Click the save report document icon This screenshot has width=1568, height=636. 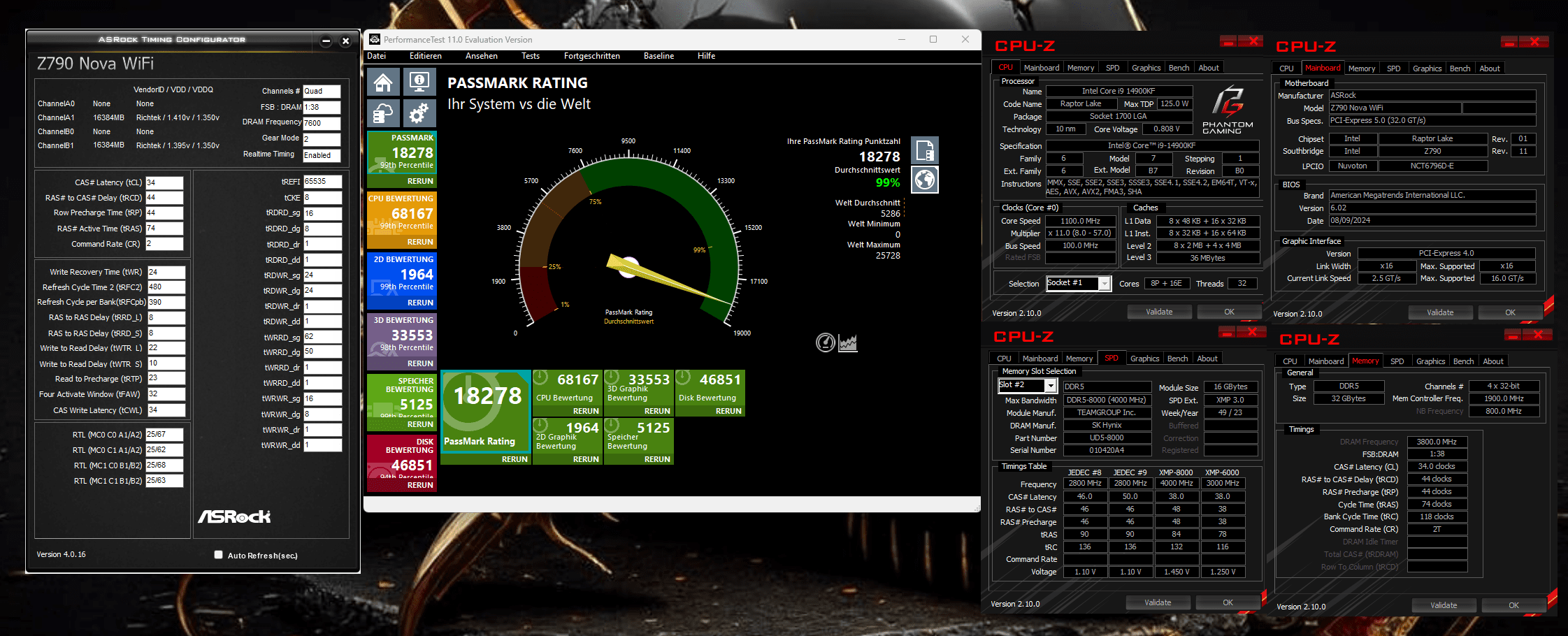point(924,150)
